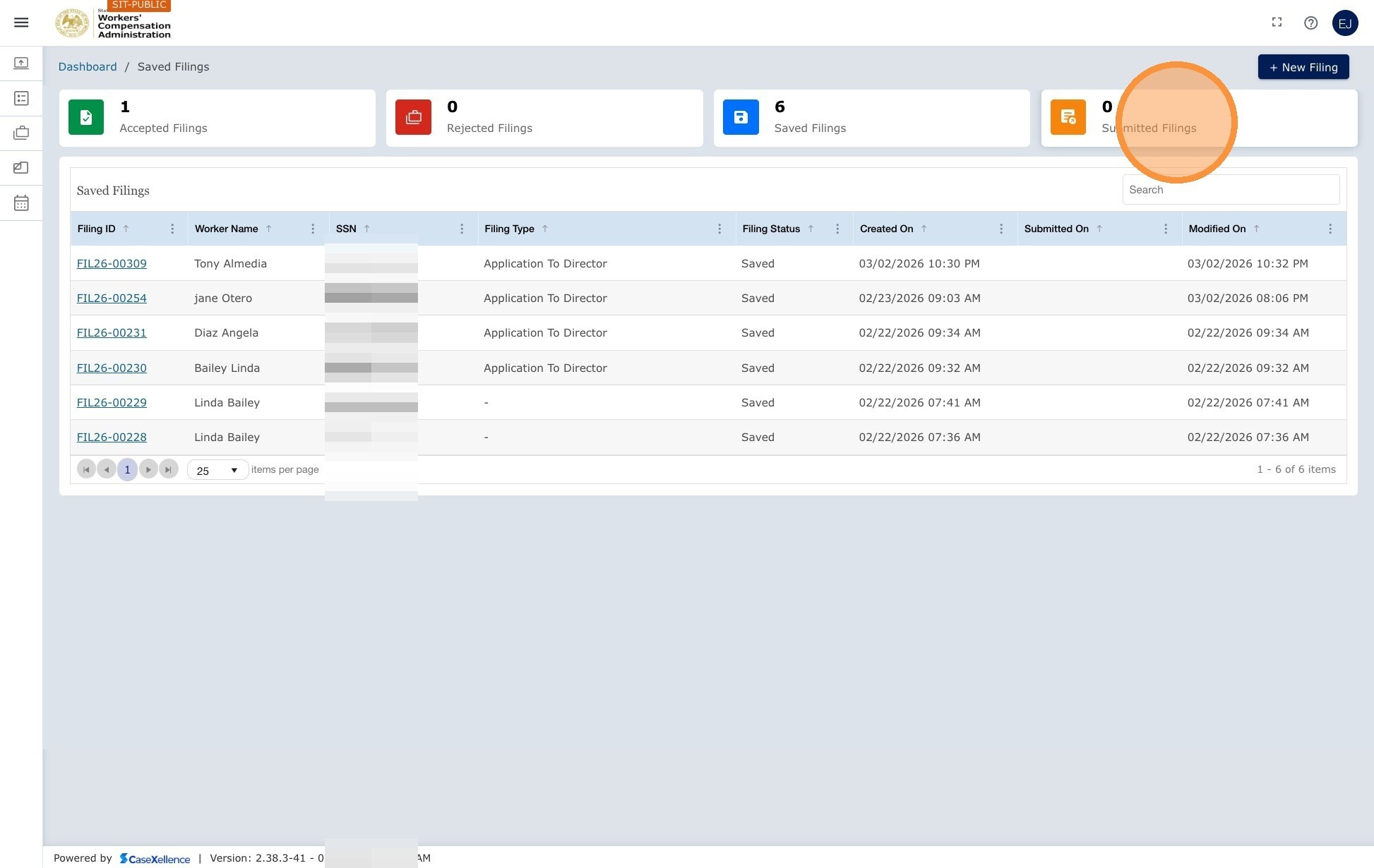Open the EJ user profile avatar
The image size is (1374, 868).
point(1345,23)
